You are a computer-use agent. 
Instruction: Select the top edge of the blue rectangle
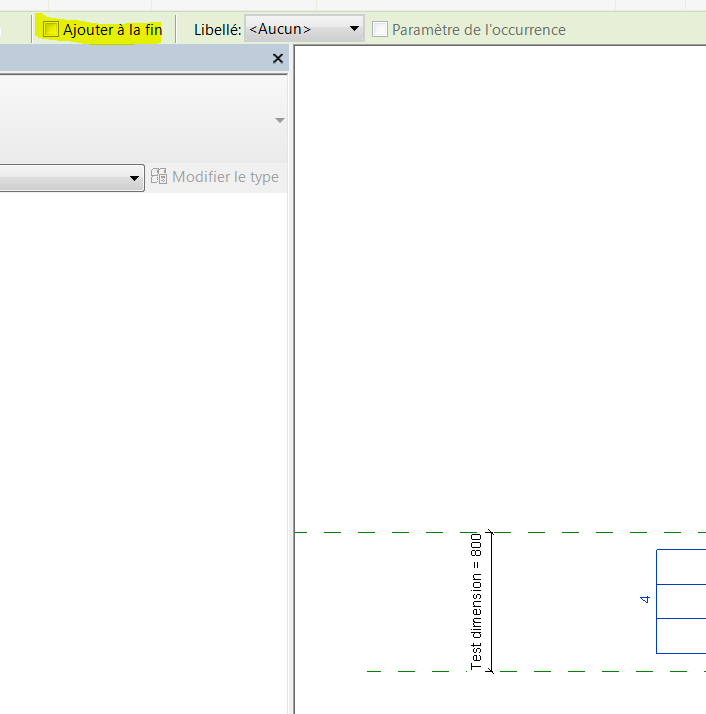pos(680,549)
